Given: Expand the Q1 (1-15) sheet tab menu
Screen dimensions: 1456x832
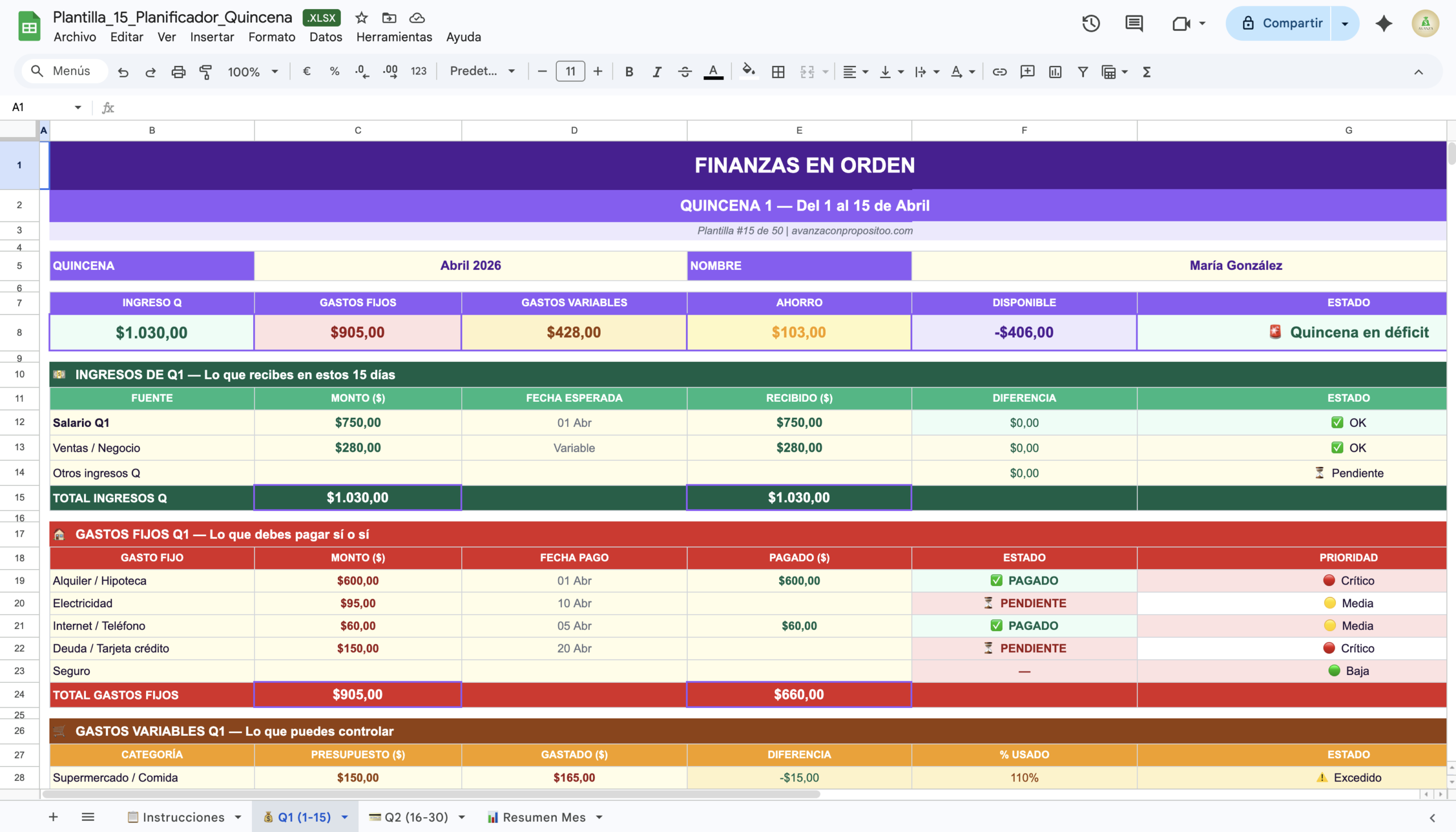Looking at the screenshot, I should [x=345, y=817].
